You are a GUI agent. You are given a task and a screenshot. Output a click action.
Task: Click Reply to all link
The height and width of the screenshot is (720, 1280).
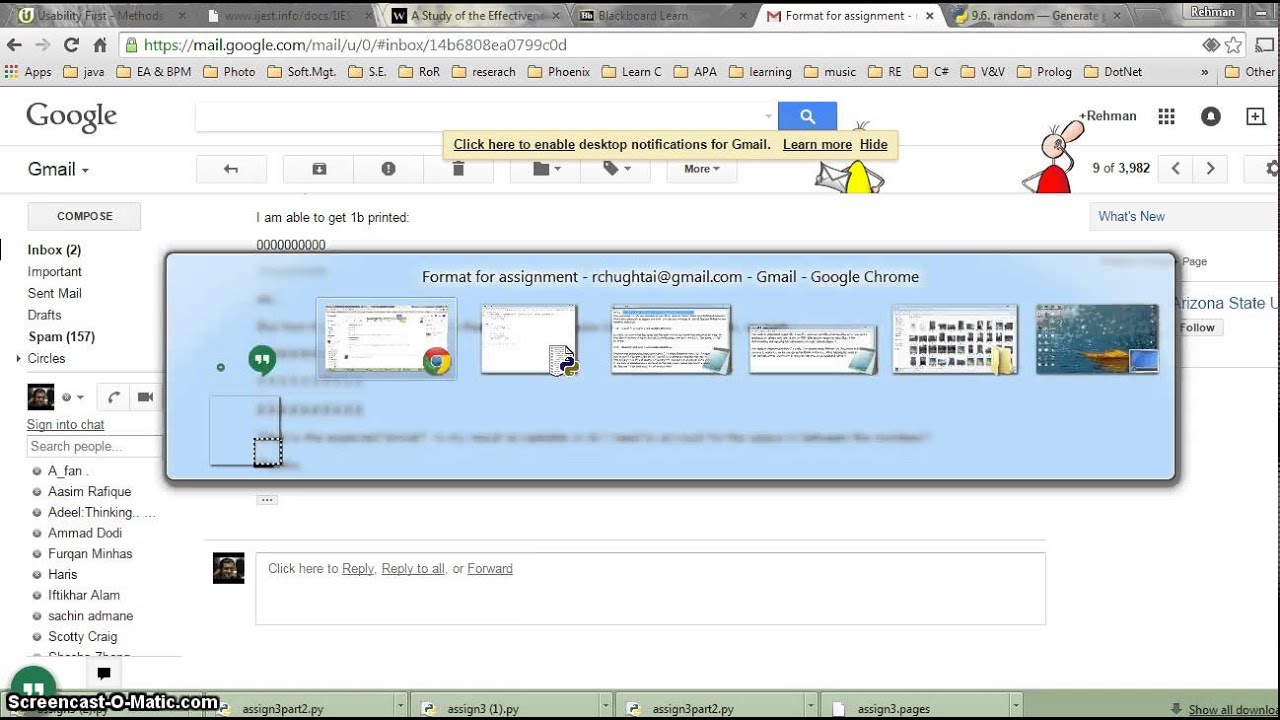point(413,568)
